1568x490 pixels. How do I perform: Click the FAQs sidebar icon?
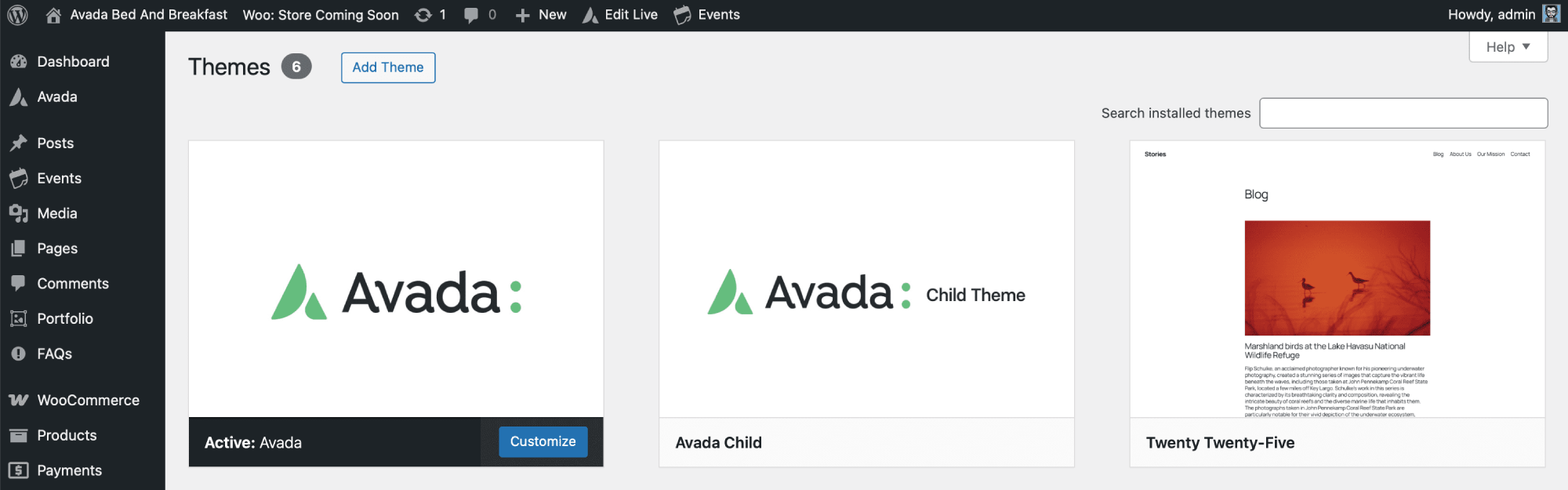(19, 354)
